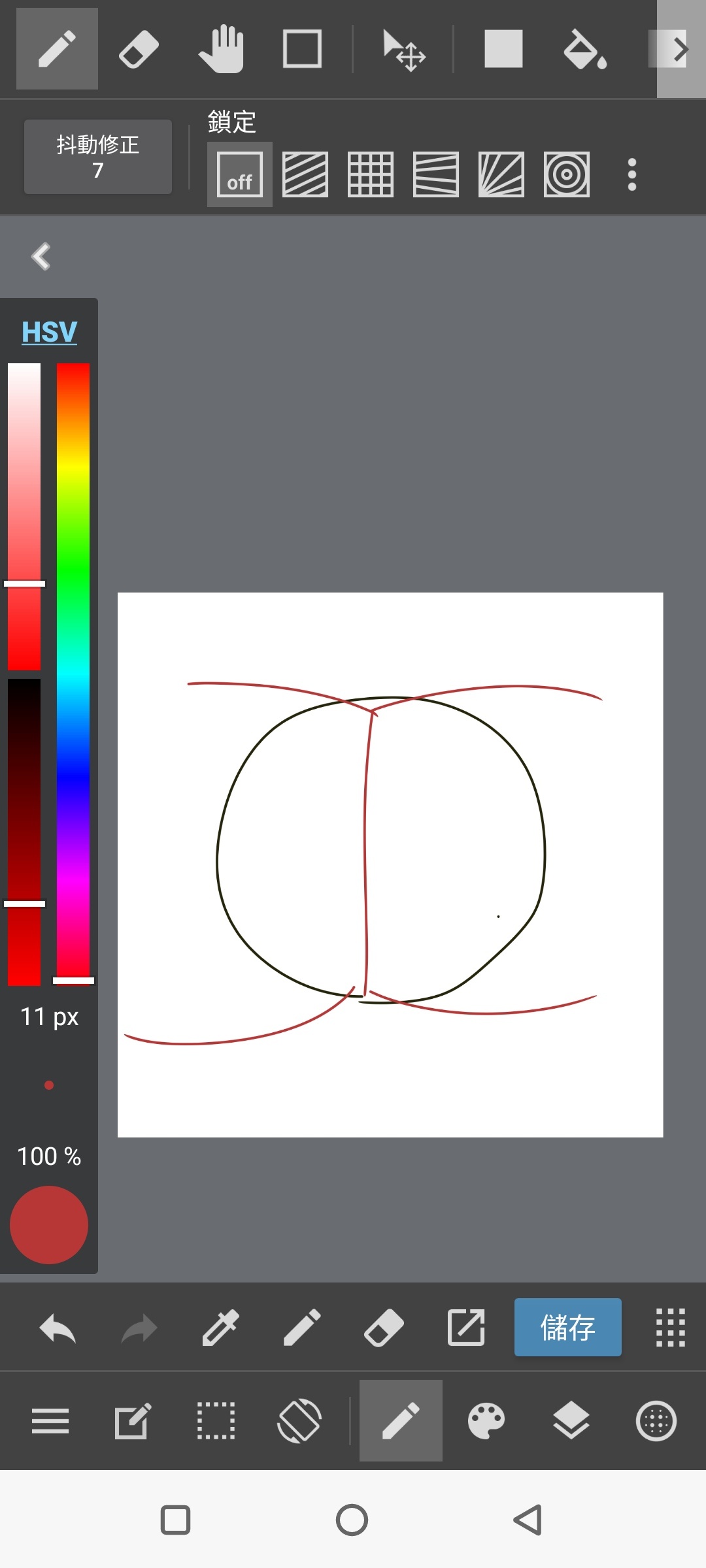Open the 抖動修正 7 stabilizer setting
This screenshot has width=706, height=1568.
[x=98, y=157]
